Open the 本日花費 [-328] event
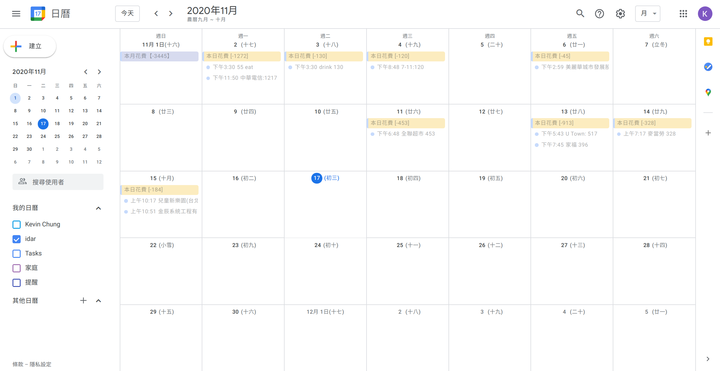The height and width of the screenshot is (371, 720). (652, 123)
